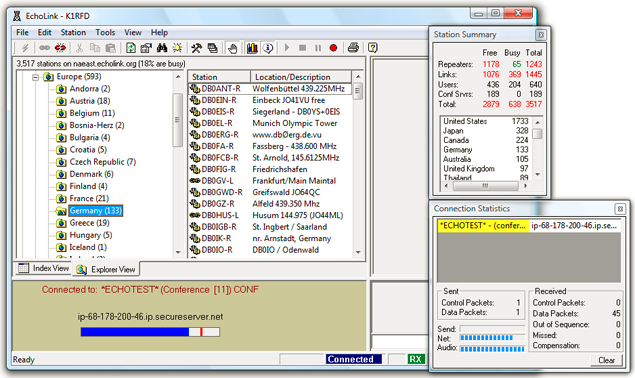Open the Tools menu
This screenshot has width=635, height=378.
(105, 32)
